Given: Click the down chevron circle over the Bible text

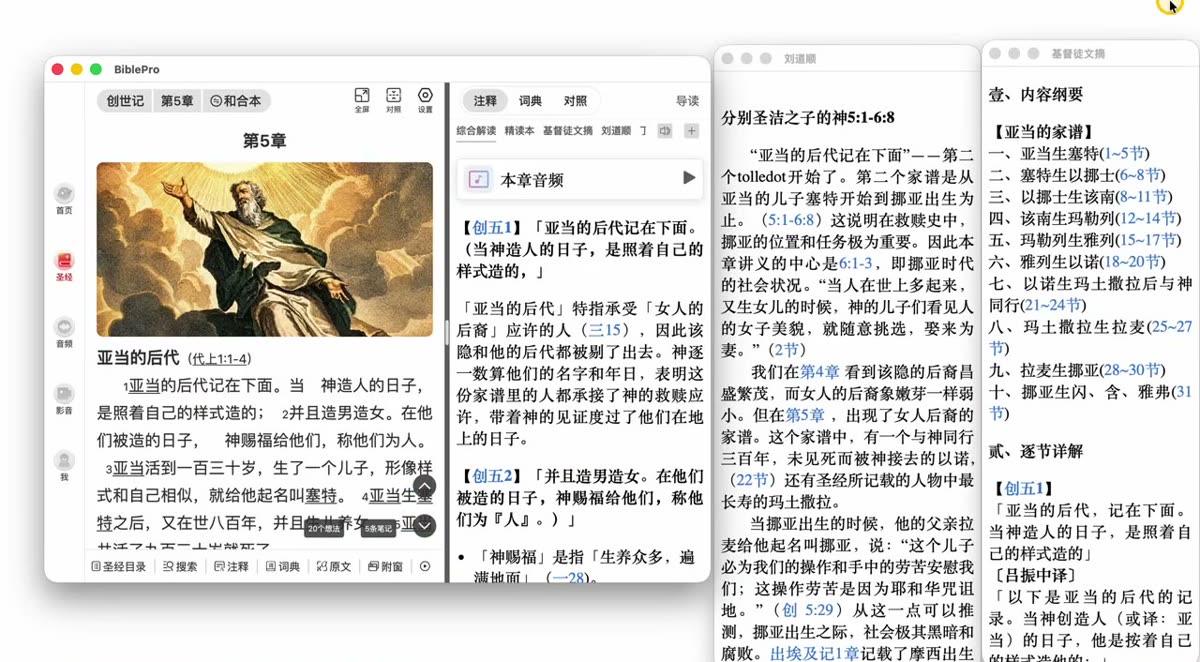Looking at the screenshot, I should point(424,525).
